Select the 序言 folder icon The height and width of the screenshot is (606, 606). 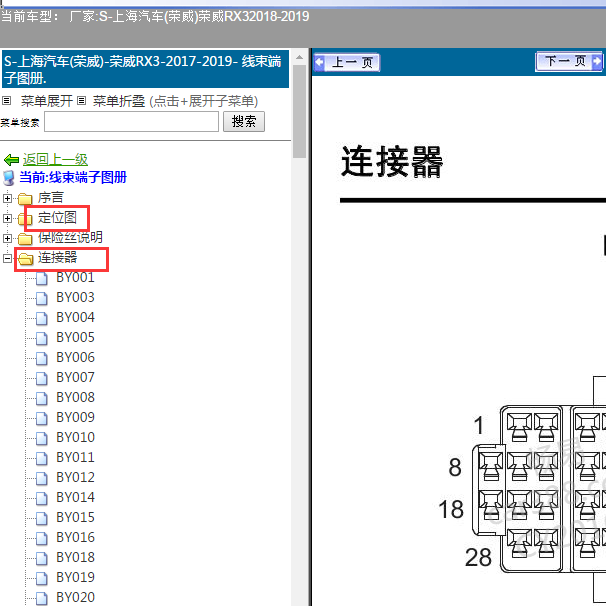point(25,199)
